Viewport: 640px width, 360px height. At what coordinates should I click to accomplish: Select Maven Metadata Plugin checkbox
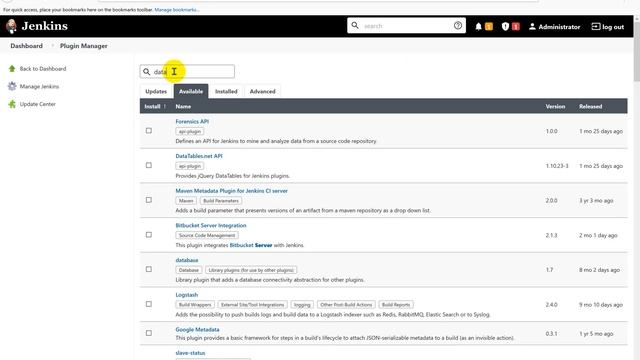point(149,200)
